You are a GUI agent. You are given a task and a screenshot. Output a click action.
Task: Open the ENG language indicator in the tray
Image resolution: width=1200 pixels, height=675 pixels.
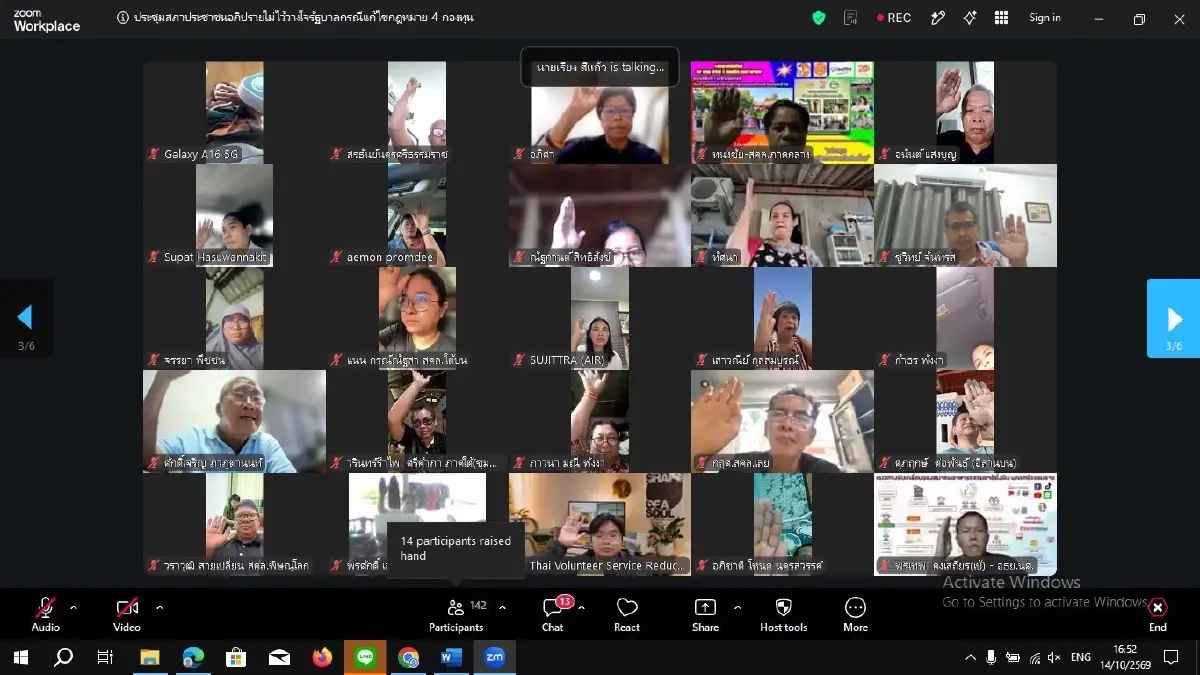[1081, 657]
